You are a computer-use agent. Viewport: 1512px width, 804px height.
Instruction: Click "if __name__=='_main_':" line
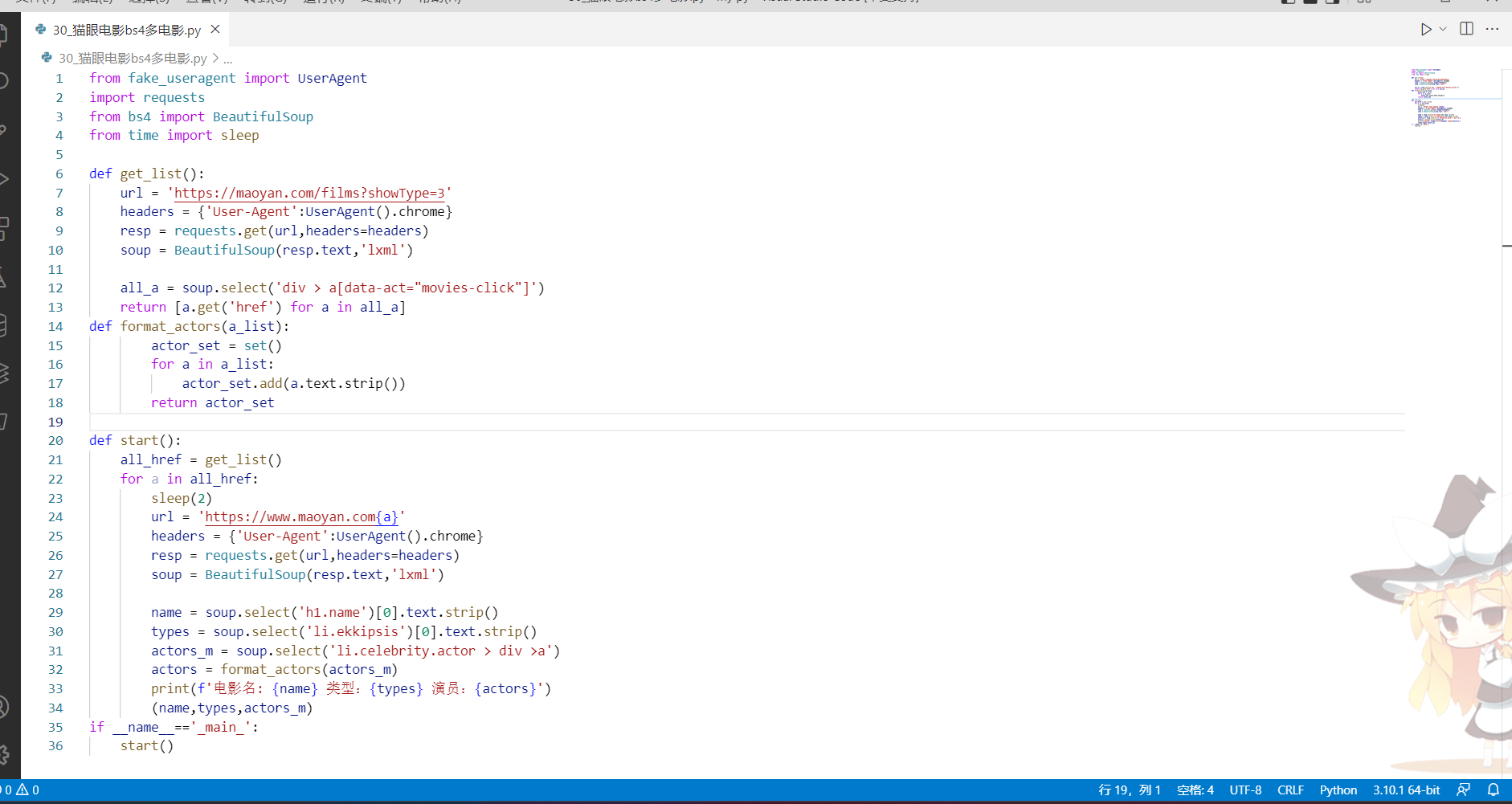[174, 727]
